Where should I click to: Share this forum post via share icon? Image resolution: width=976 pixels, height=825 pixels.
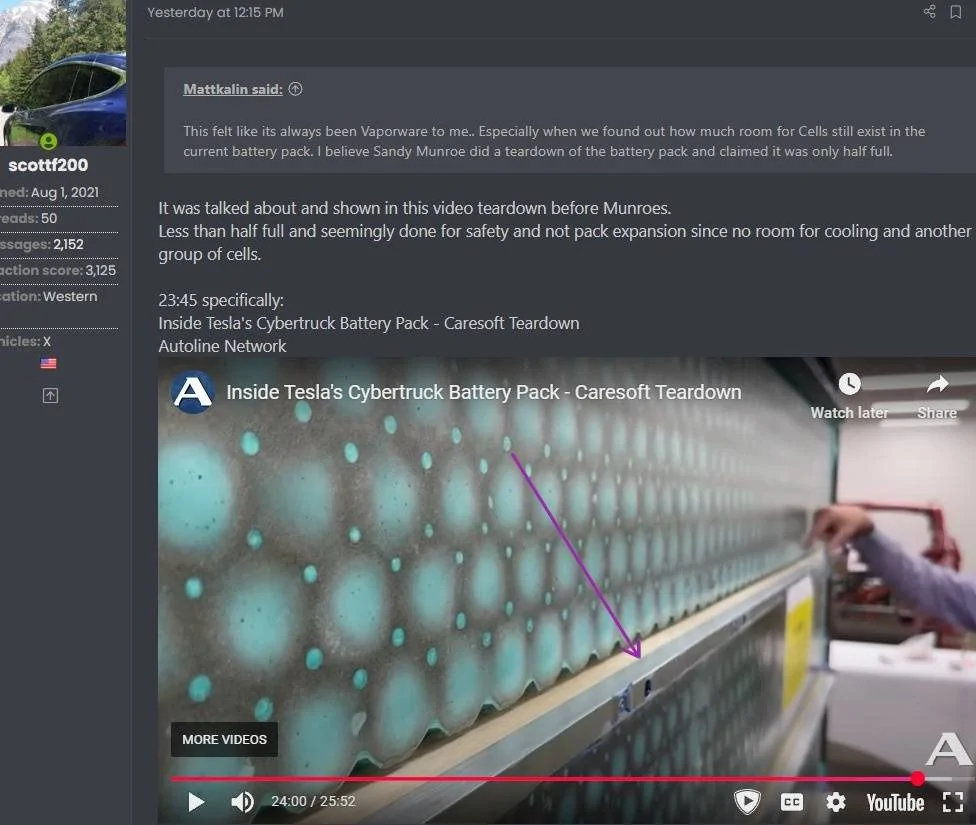click(929, 12)
